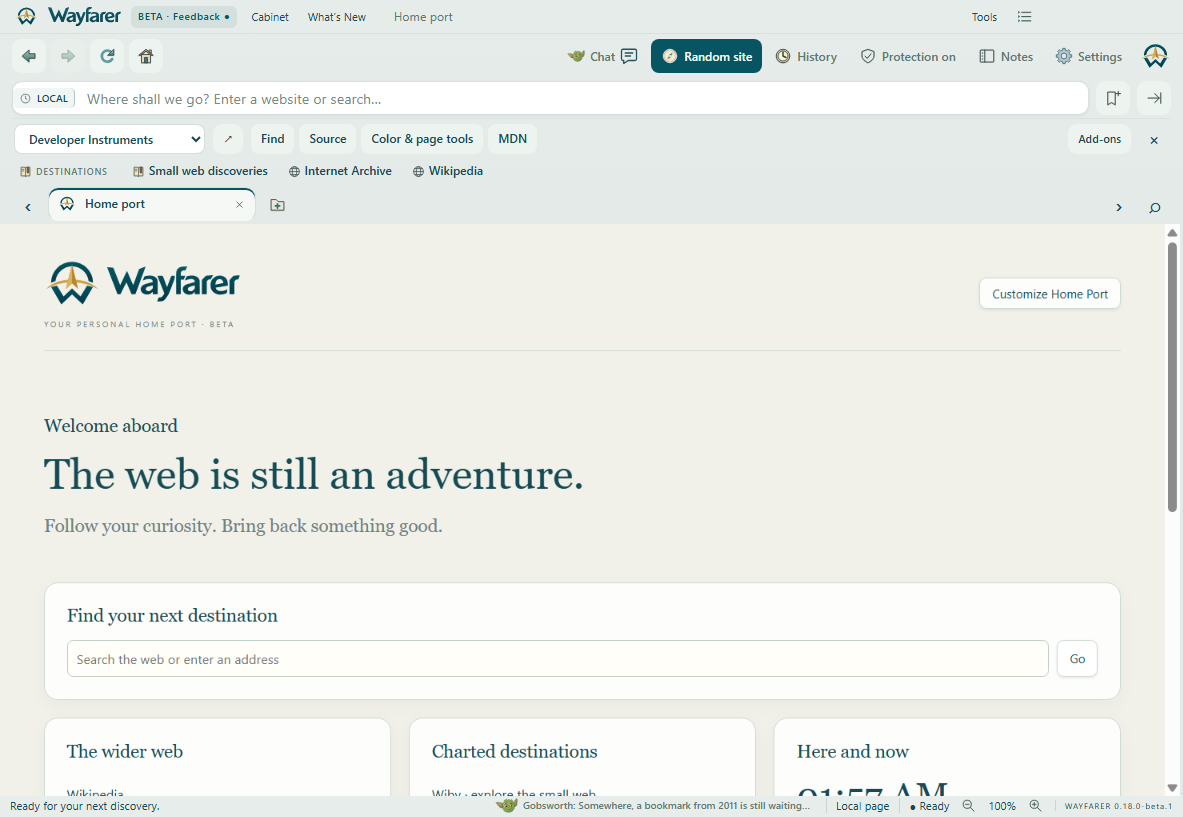Click the Source button
The image size is (1183, 817).
coord(327,139)
